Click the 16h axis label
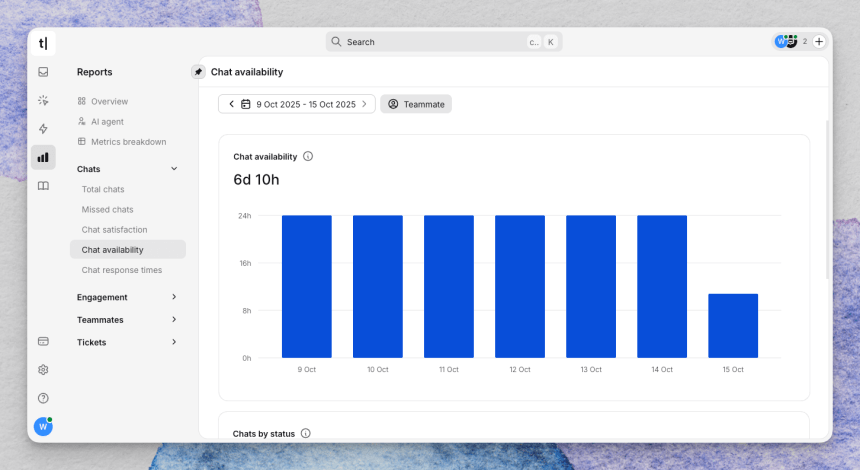 [x=245, y=263]
